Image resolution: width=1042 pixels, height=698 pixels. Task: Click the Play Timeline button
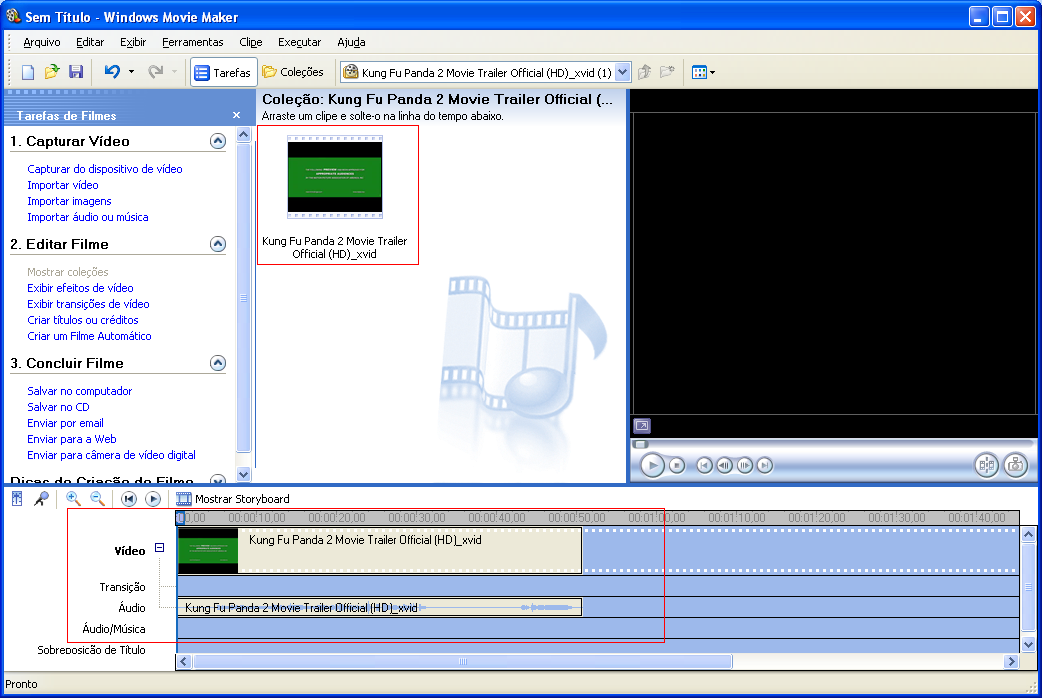click(x=153, y=499)
